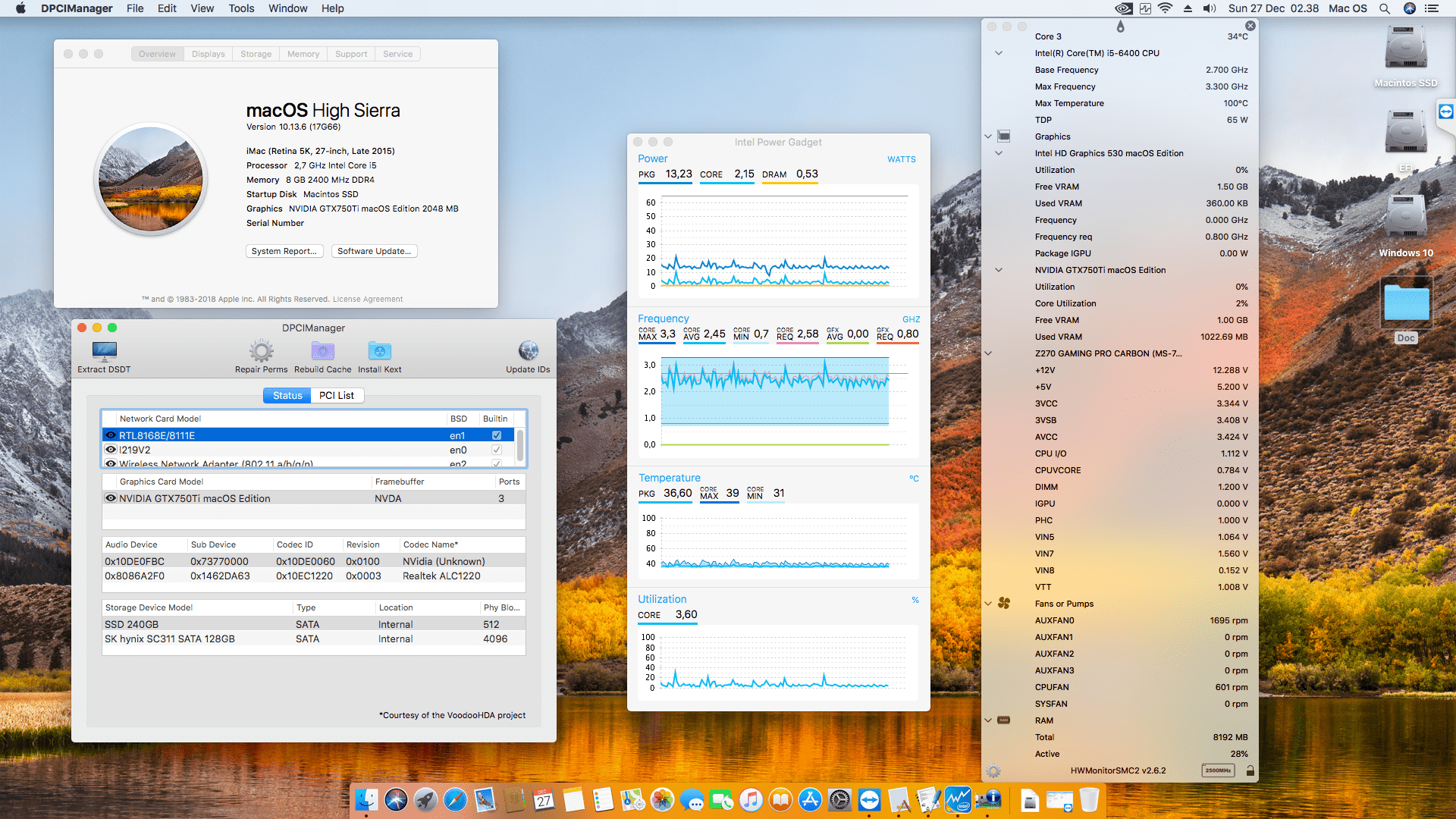Collapse RAM section in HWMonitor

click(988, 720)
